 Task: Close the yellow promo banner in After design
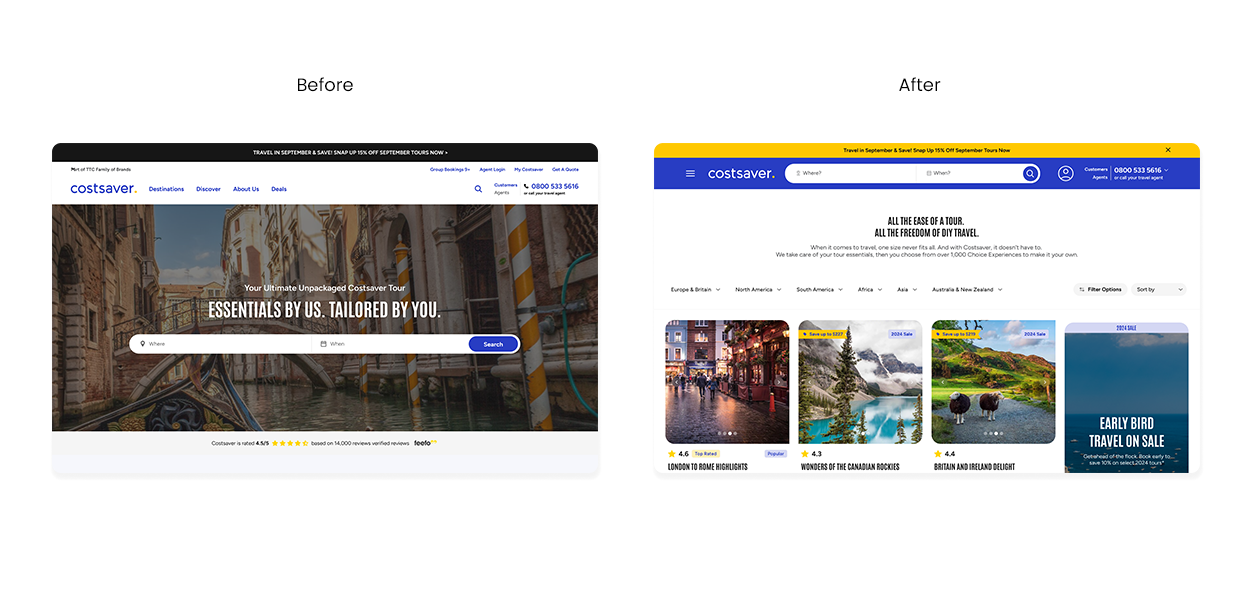click(1168, 150)
